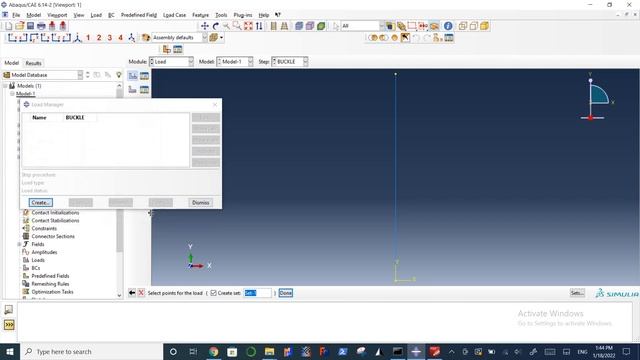Open the Load Manager toolbox icon
The image size is (640, 360).
(144, 76)
